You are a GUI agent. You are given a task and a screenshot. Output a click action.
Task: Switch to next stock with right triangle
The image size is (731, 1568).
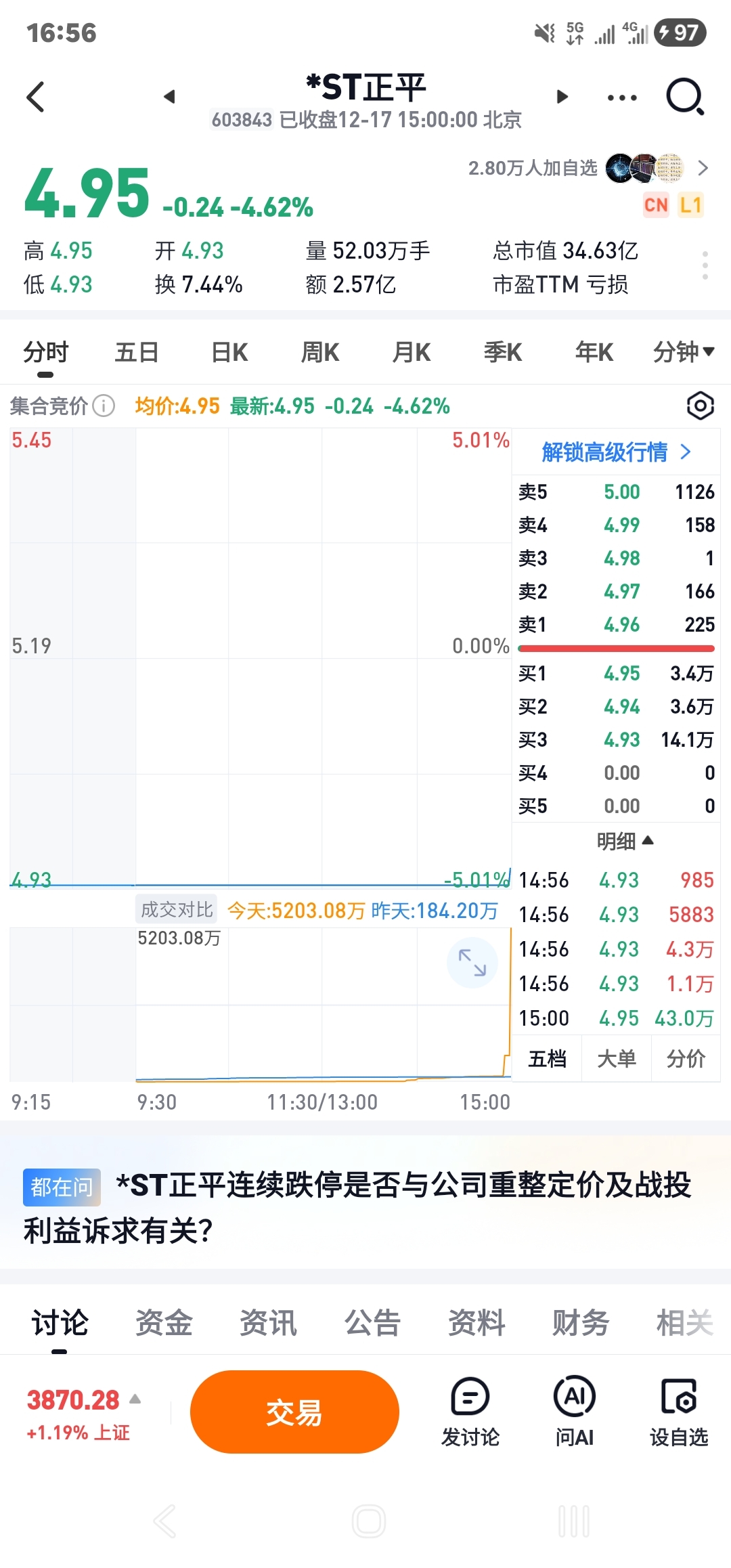pyautogui.click(x=562, y=97)
